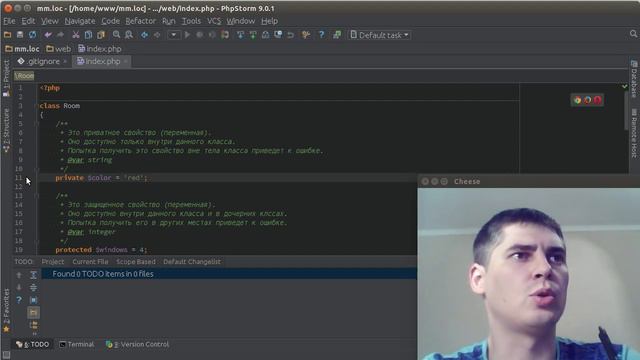The image size is (640, 360).
Task: Switch to Current File TODO tab
Action: [x=90, y=262]
